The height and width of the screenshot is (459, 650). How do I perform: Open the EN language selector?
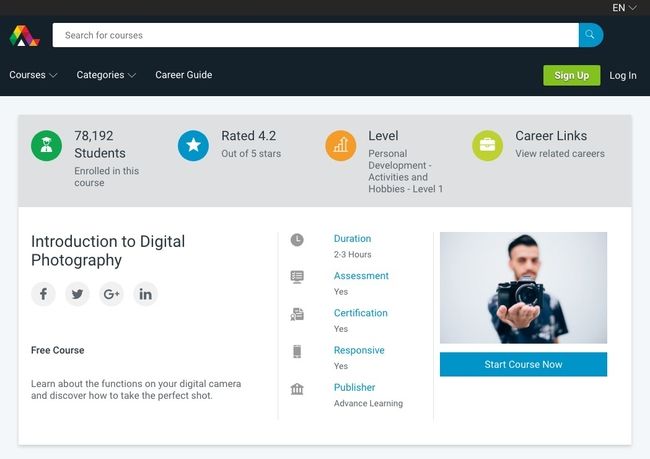[x=624, y=8]
